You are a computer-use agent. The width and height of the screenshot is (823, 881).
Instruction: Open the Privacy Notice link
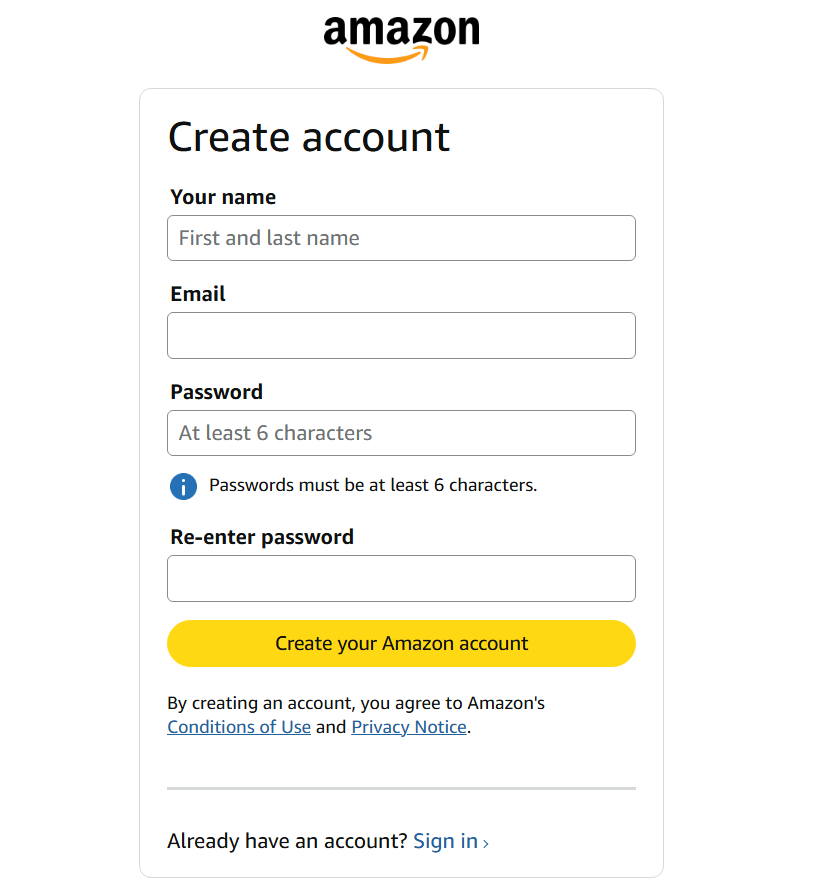409,727
